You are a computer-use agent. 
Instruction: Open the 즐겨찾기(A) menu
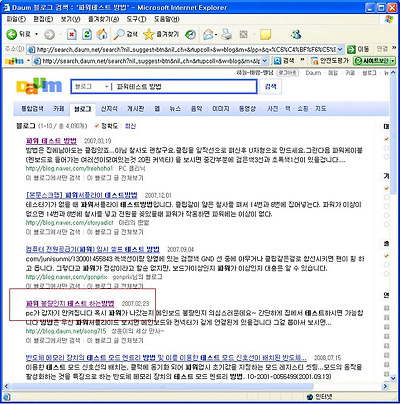103,19
